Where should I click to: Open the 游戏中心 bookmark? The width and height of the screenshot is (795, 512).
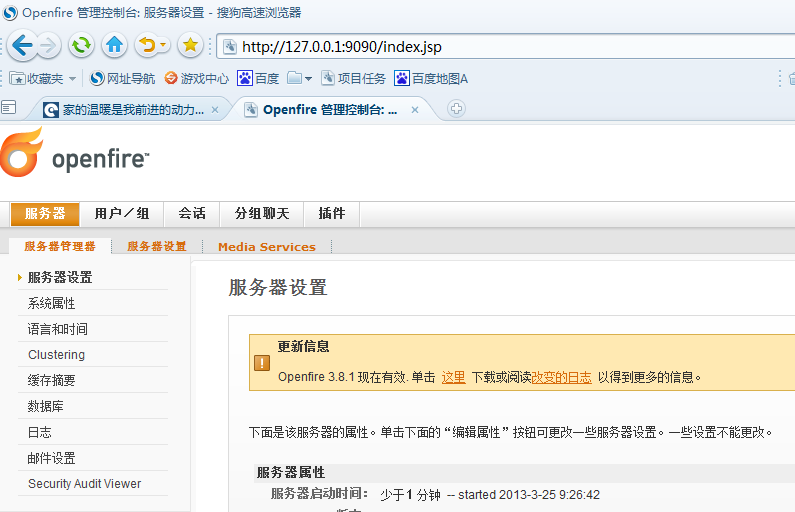(x=197, y=79)
